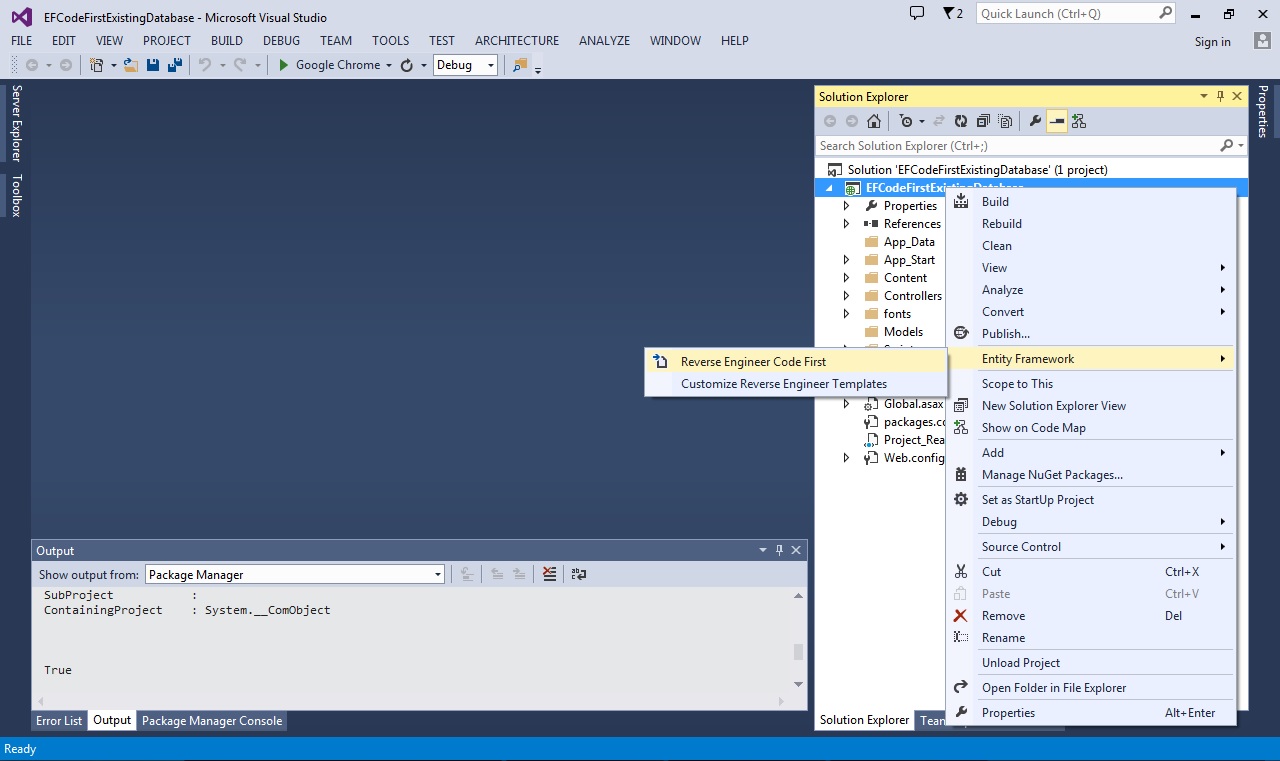The height and width of the screenshot is (761, 1280).
Task: Start debugging with green play arrow
Action: pyautogui.click(x=284, y=65)
